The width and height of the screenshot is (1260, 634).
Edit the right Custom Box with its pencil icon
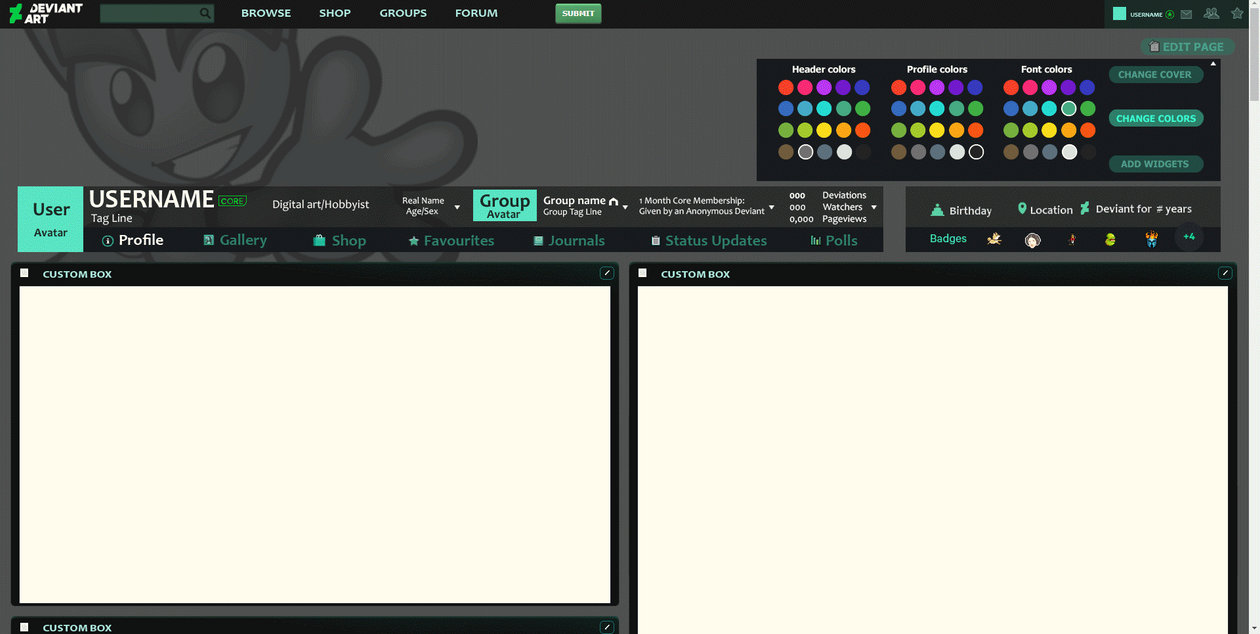[x=1225, y=273]
